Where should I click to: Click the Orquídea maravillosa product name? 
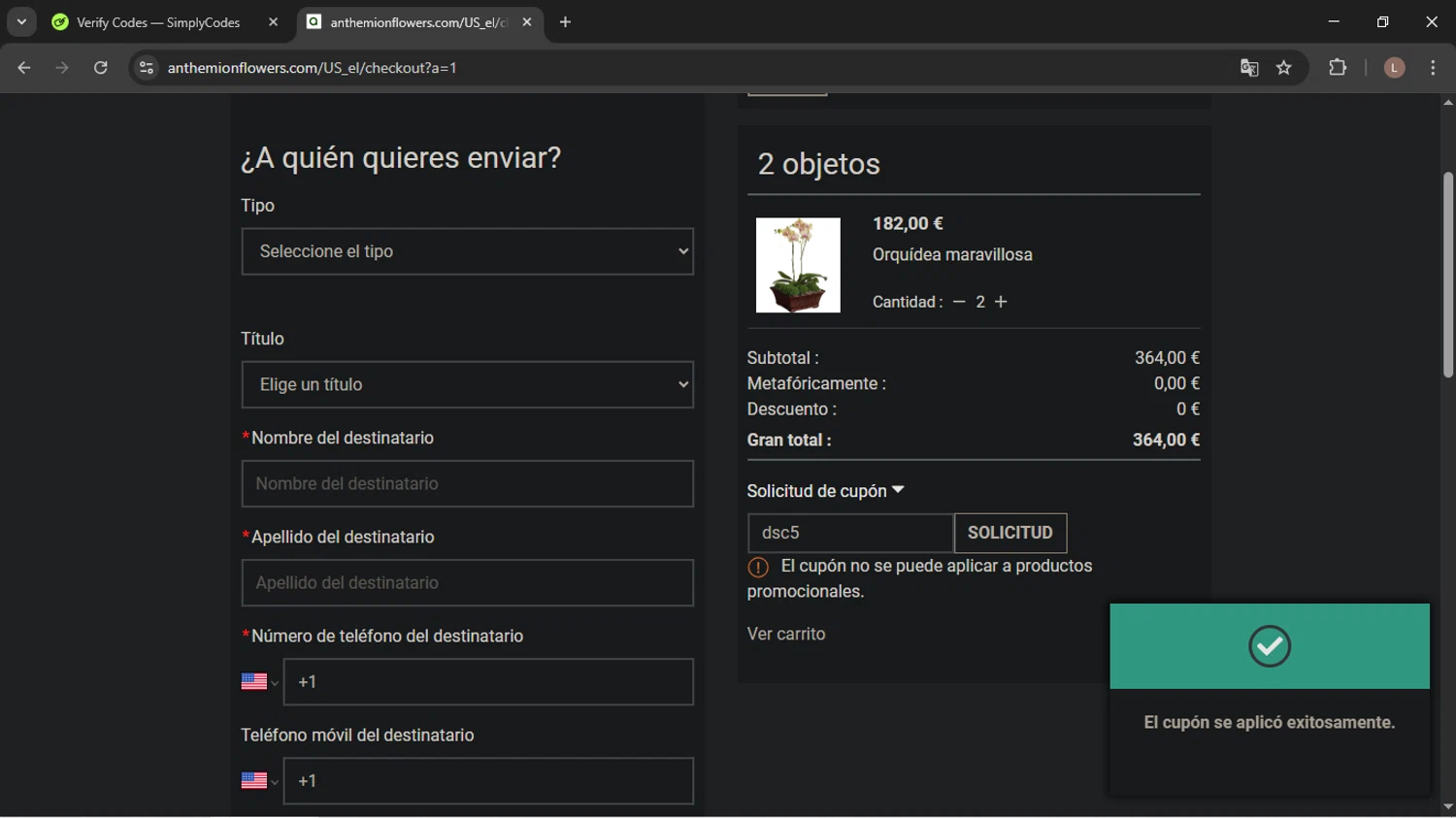[x=952, y=255]
